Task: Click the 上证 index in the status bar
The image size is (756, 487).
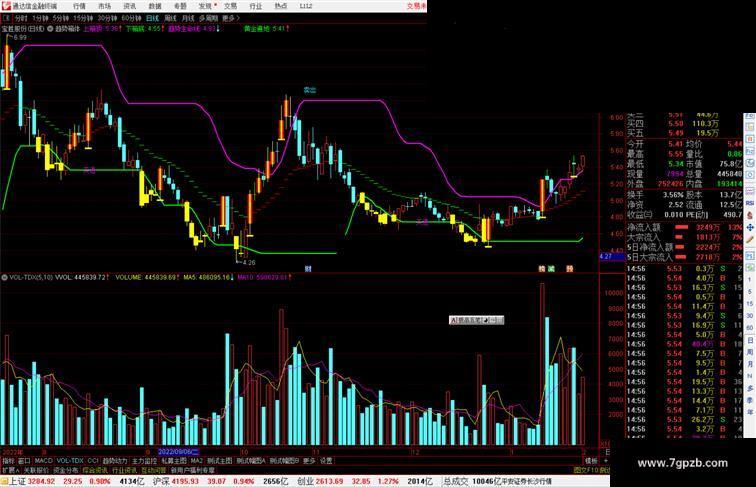Action: click(x=17, y=481)
